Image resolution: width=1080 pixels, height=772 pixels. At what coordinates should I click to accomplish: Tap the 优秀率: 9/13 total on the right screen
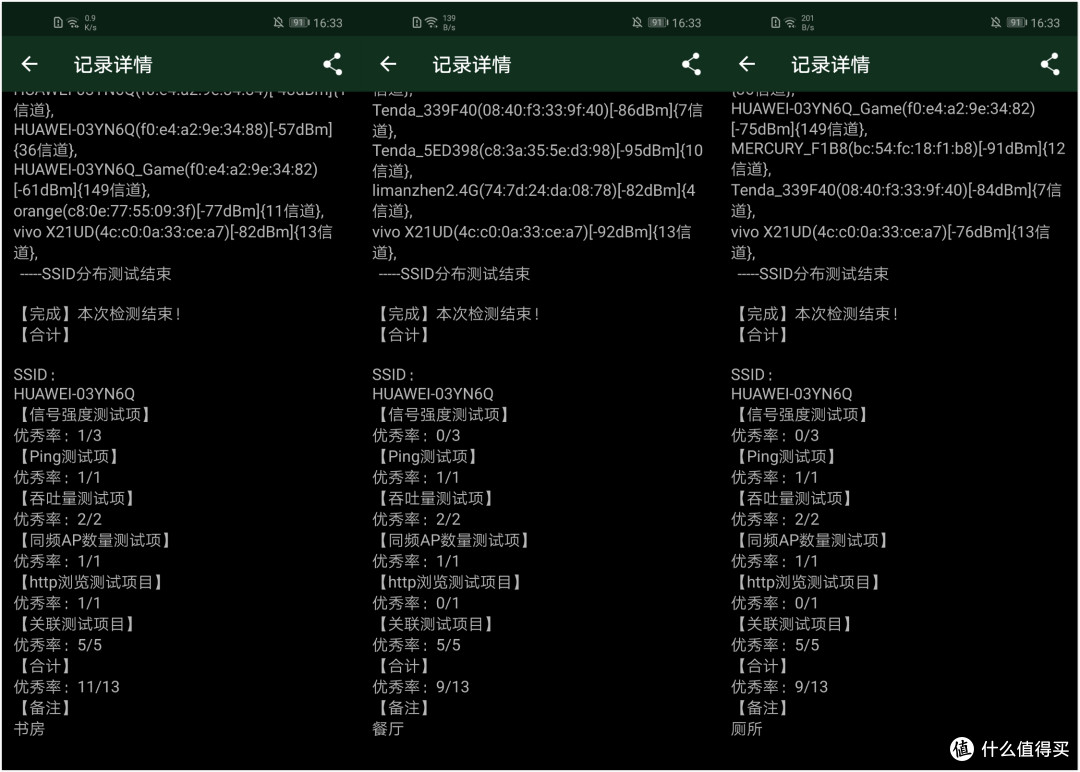coord(780,687)
